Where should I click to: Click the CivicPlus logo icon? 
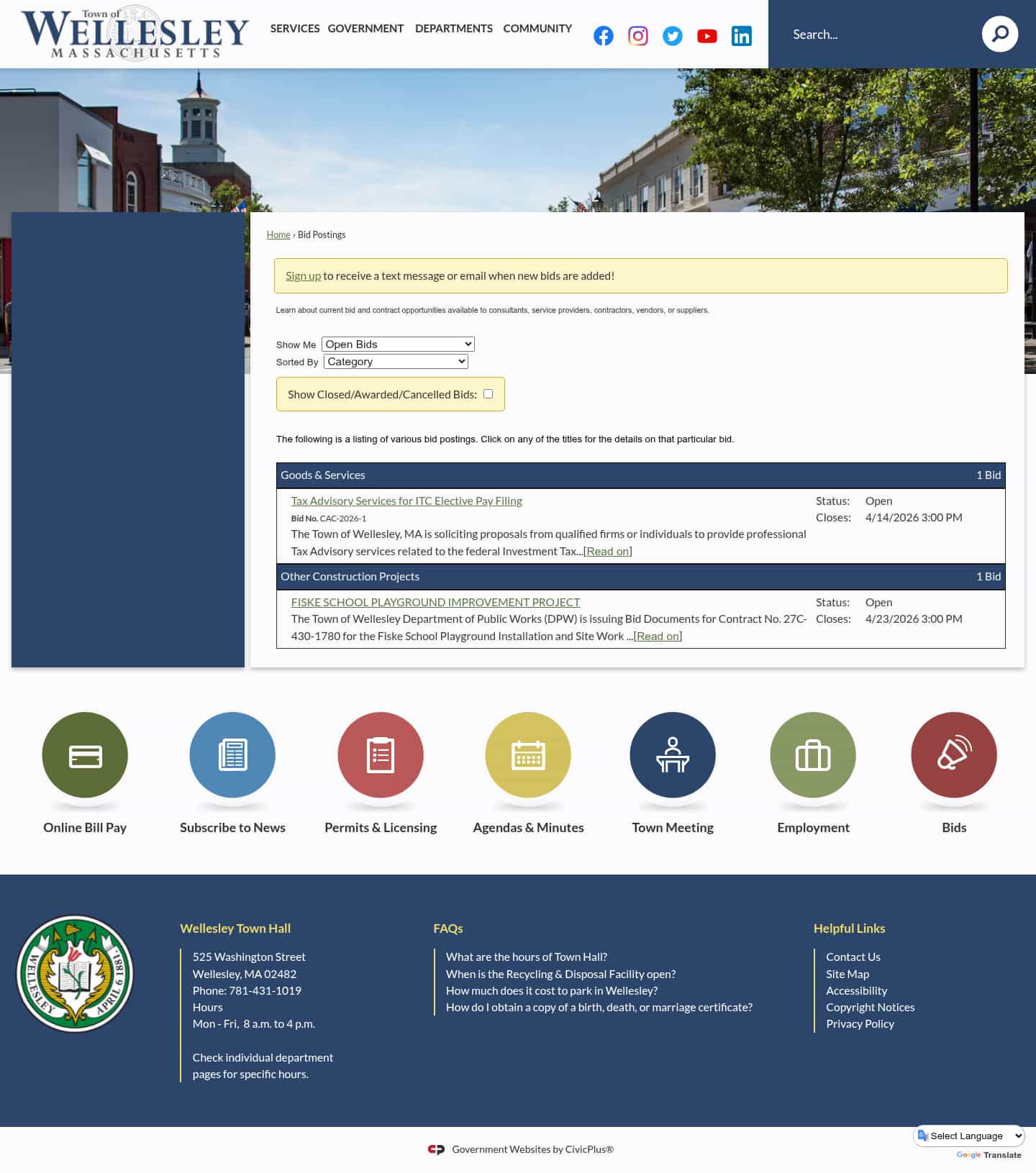[x=436, y=1149]
